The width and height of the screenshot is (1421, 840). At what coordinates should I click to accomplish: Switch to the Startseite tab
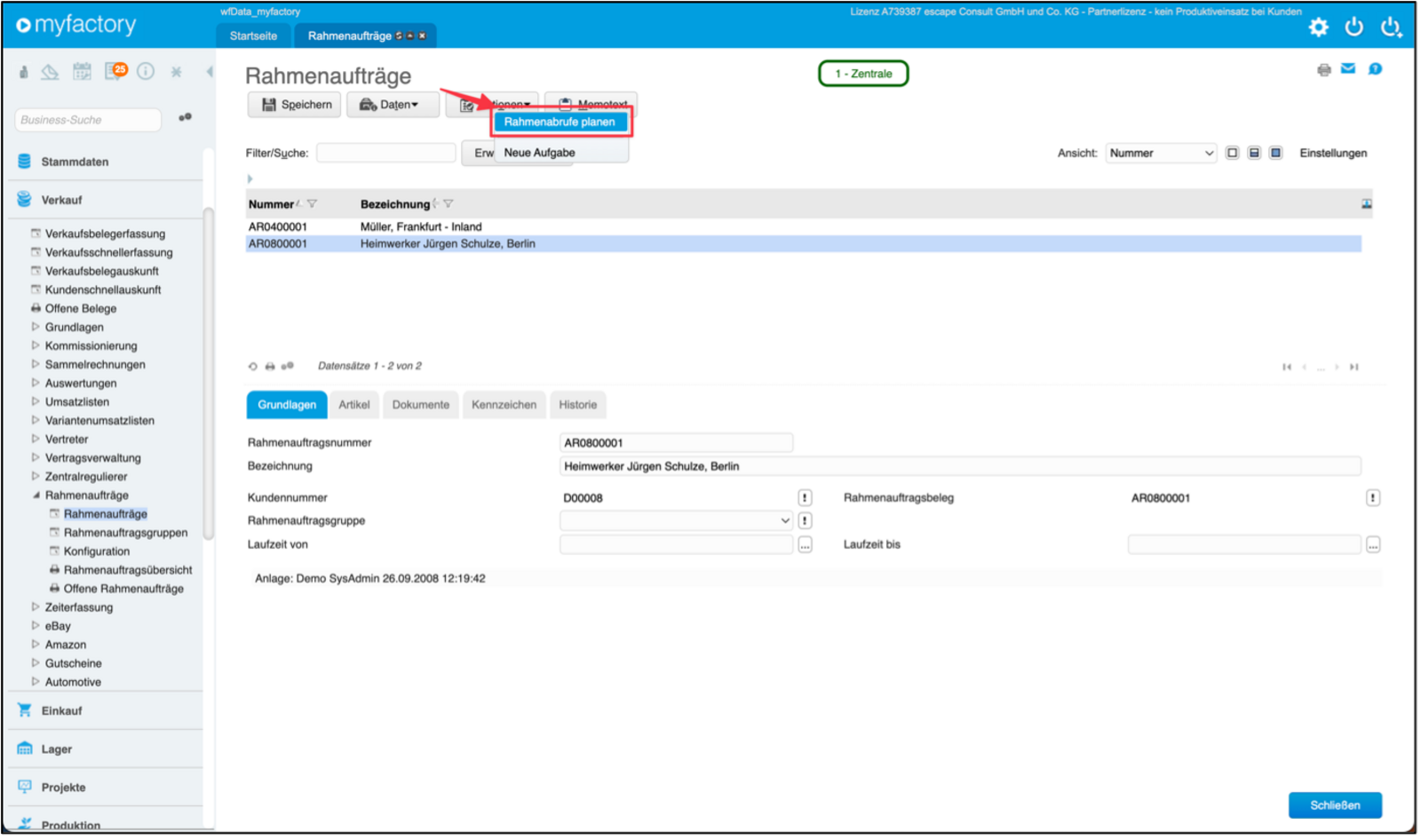pos(253,36)
